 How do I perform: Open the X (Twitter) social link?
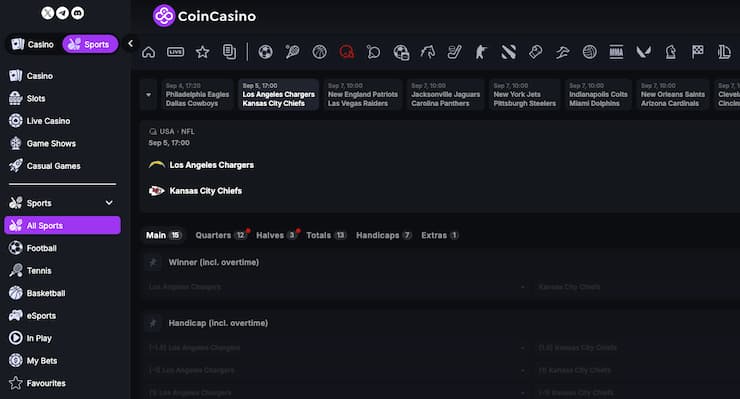tap(47, 13)
